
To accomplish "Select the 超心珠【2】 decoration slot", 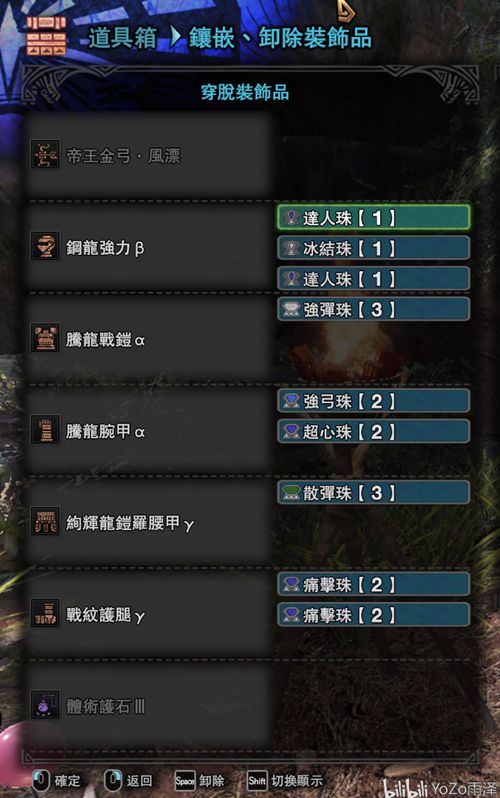I will click(373, 432).
